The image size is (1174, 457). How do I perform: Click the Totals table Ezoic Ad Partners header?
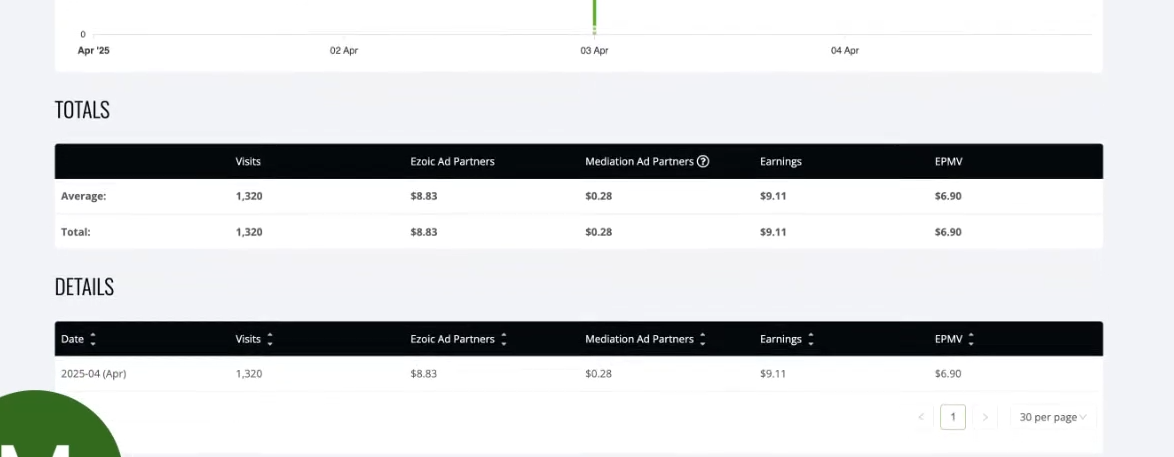452,161
